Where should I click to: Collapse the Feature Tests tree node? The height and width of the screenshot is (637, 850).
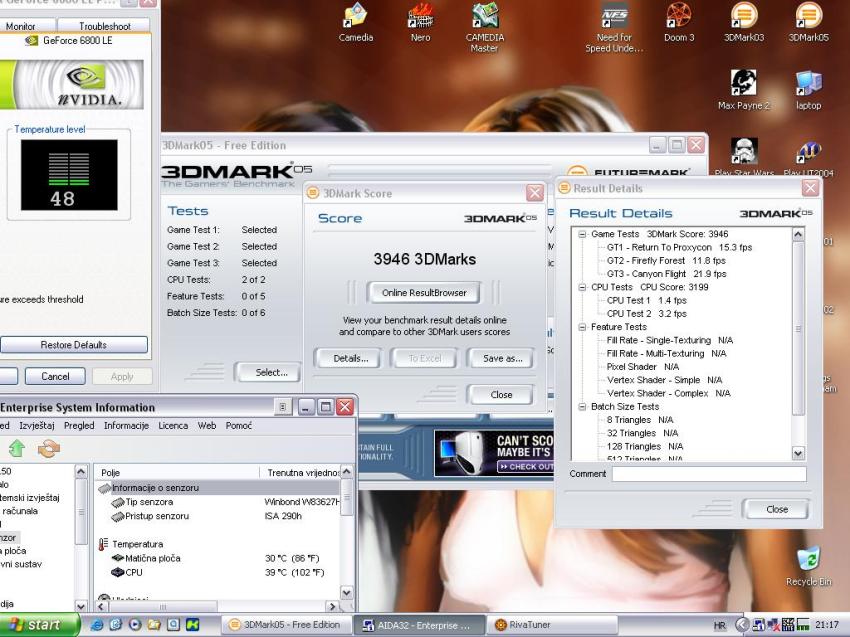(x=582, y=327)
